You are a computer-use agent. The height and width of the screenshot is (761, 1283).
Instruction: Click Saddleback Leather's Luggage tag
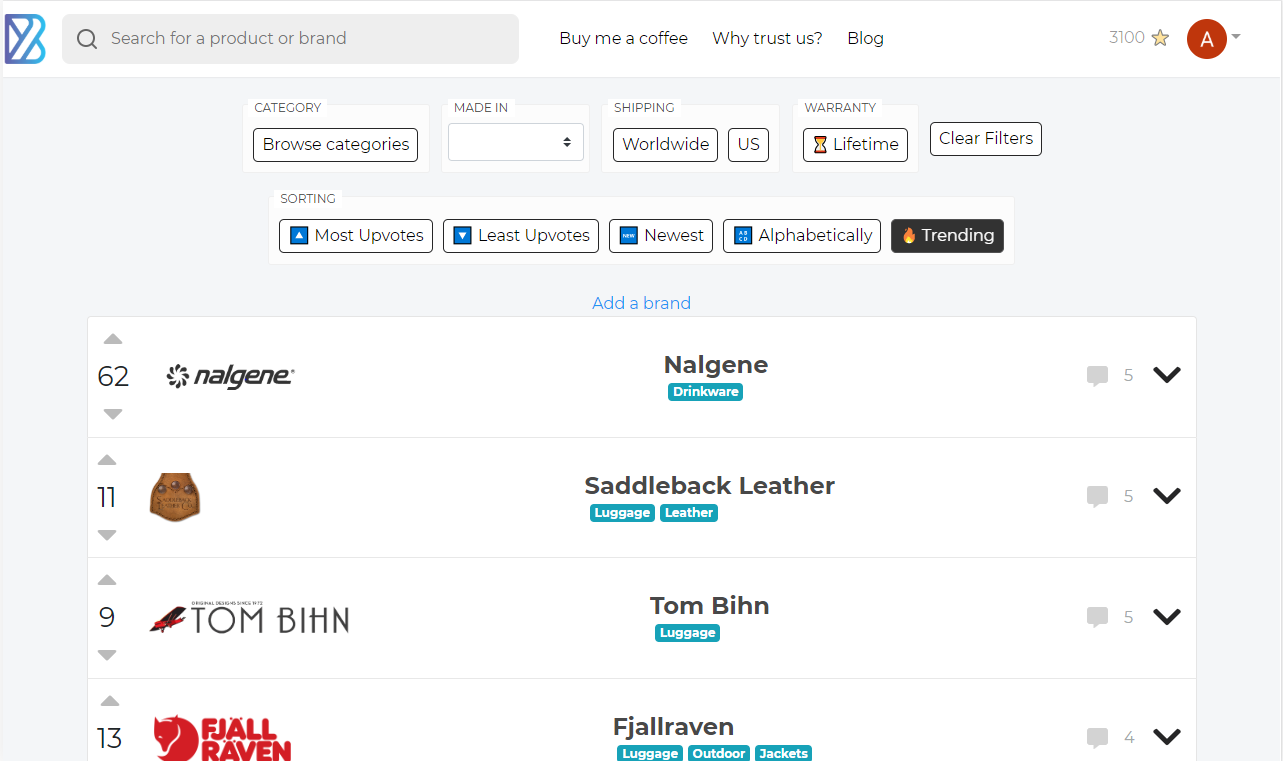point(622,513)
